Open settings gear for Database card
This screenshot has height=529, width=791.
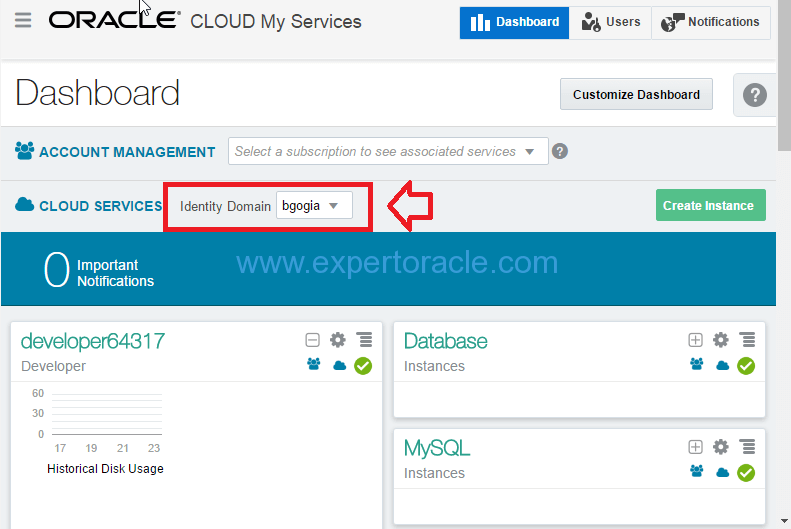click(x=721, y=340)
